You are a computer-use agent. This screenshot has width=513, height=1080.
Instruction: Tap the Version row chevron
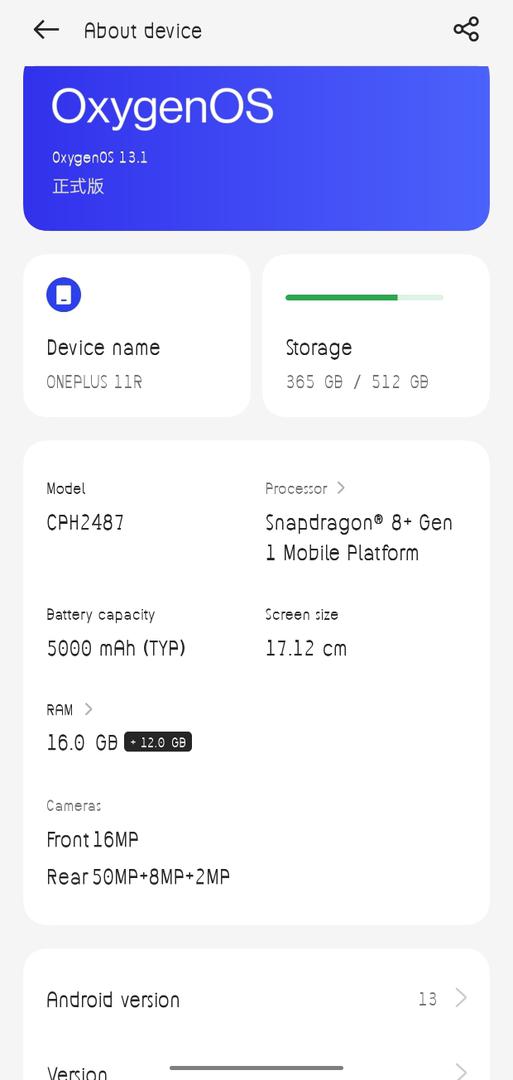pyautogui.click(x=461, y=1071)
